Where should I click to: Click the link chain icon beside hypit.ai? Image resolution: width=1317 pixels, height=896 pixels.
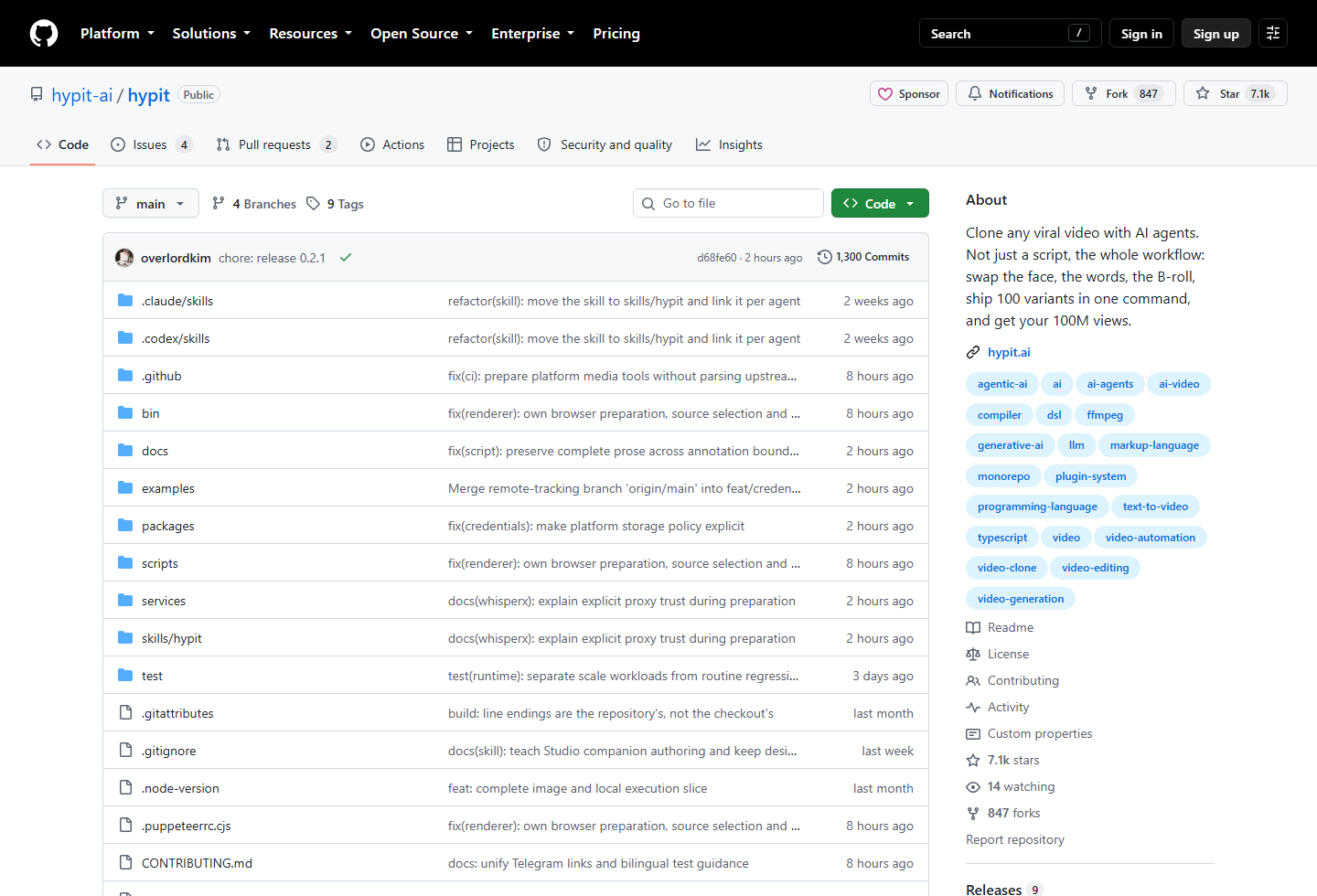point(973,352)
